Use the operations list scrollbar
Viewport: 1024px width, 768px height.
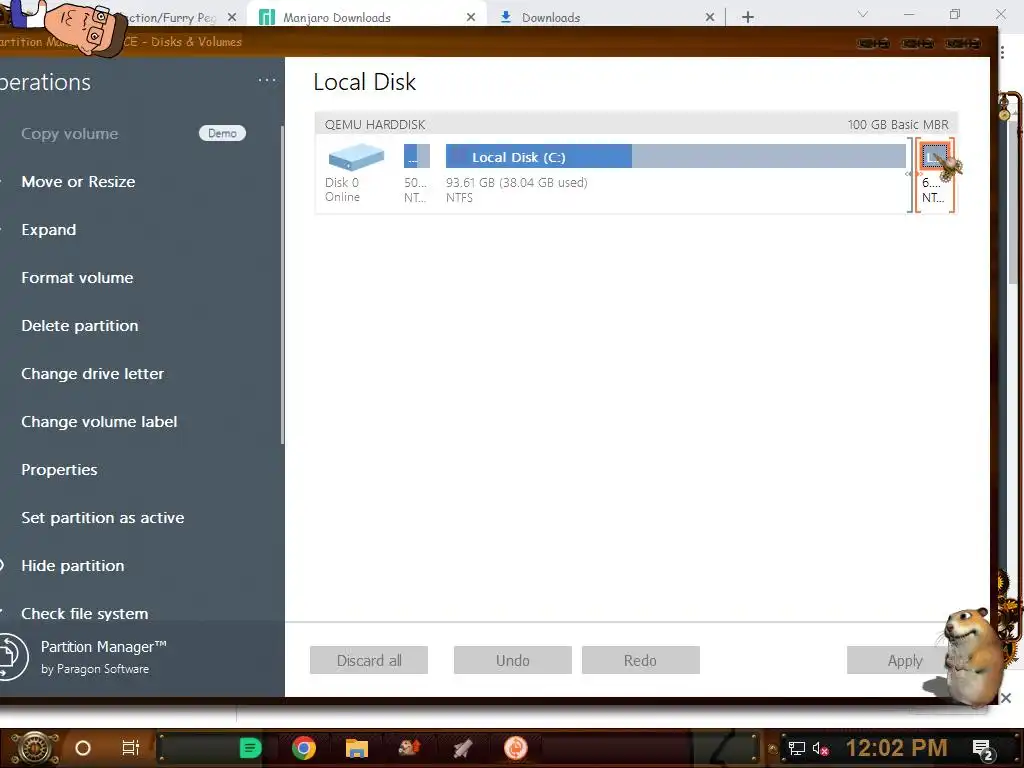[282, 285]
